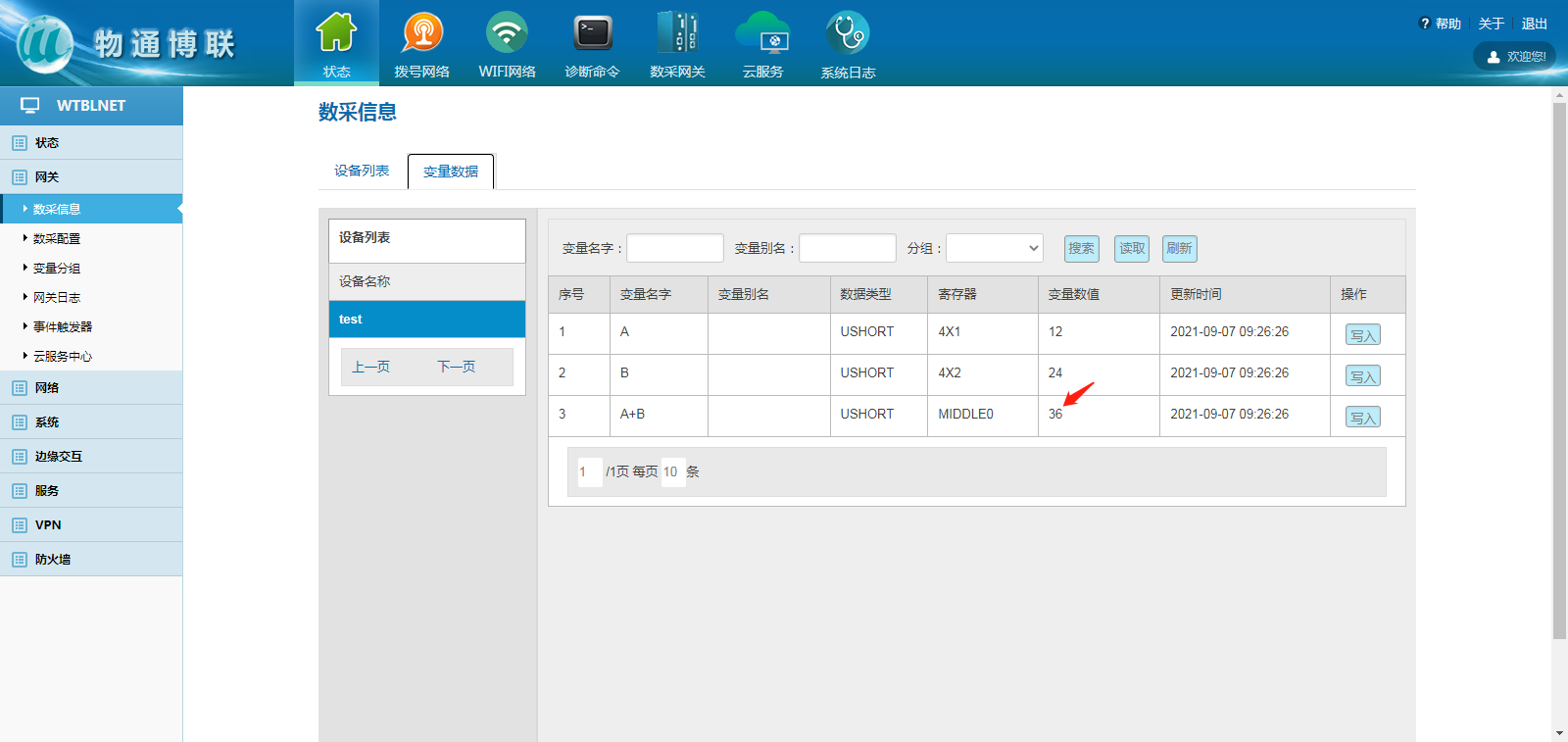
Task: Expand the 网络 sidebar section
Action: click(91, 388)
